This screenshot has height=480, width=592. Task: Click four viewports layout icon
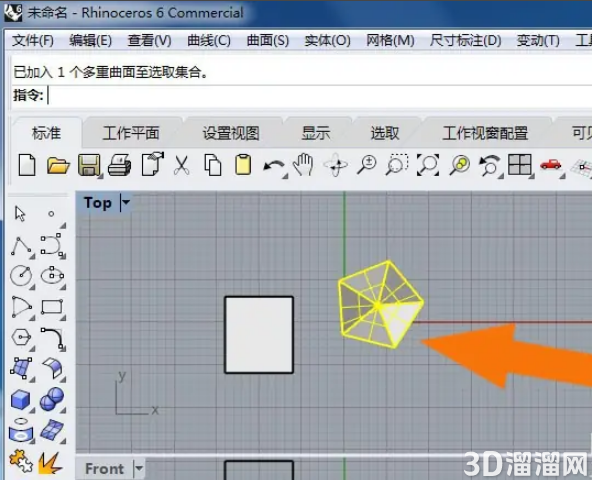coord(520,165)
